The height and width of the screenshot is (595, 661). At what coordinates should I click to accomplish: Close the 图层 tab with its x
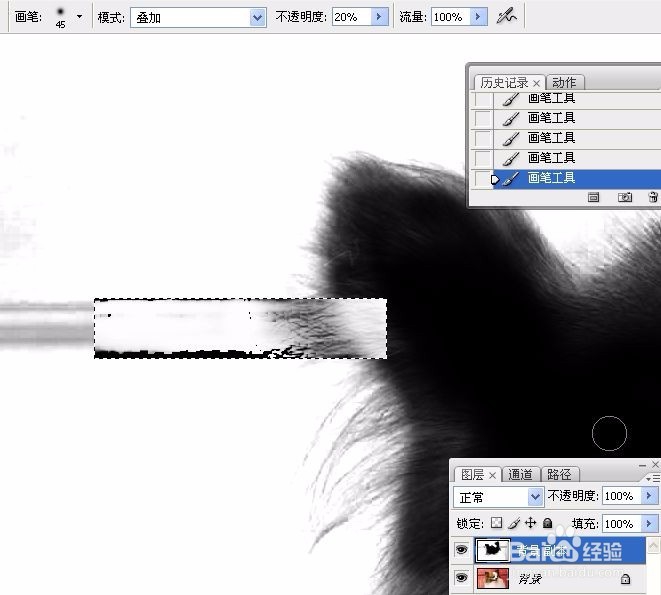(x=492, y=476)
